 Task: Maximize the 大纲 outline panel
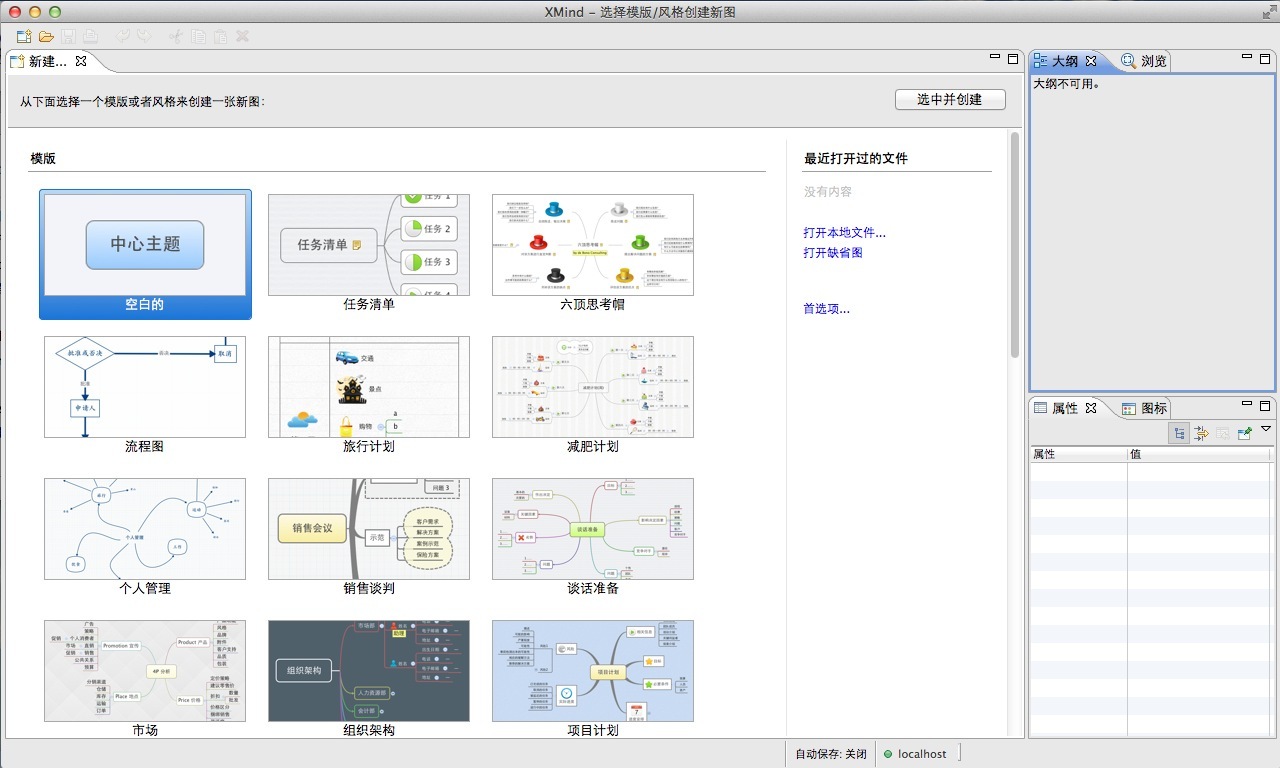tap(1265, 58)
